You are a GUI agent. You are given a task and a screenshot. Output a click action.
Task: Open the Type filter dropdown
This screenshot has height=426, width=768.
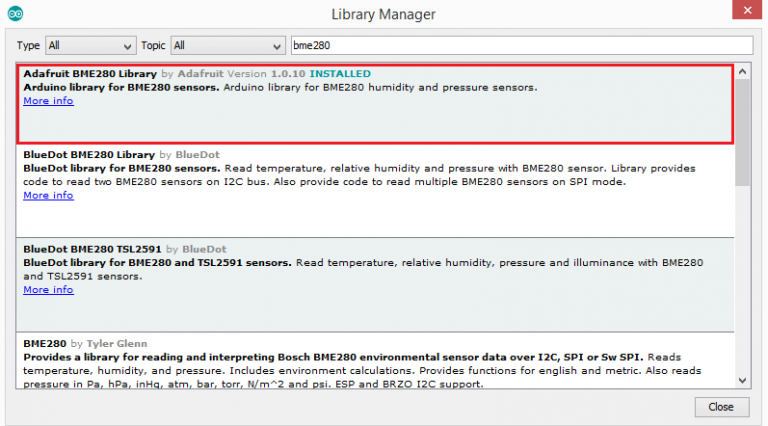tap(91, 46)
